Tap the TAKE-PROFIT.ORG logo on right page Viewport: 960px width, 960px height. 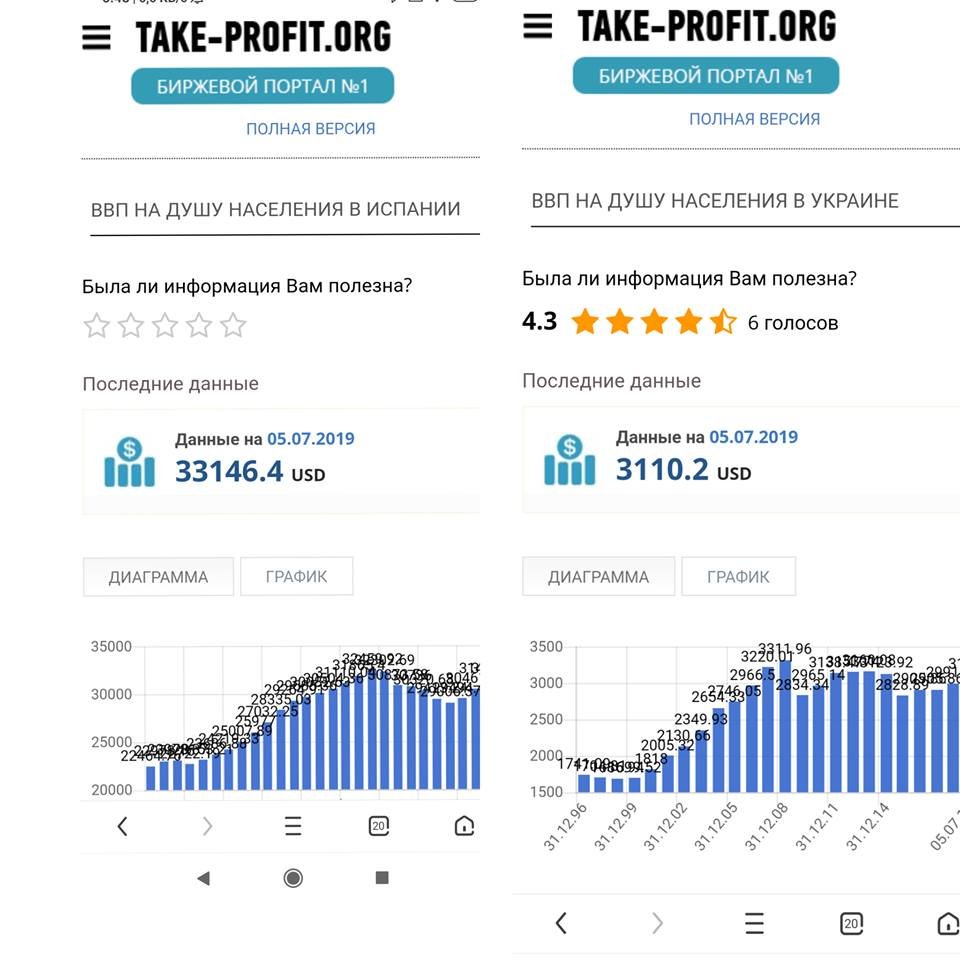707,26
